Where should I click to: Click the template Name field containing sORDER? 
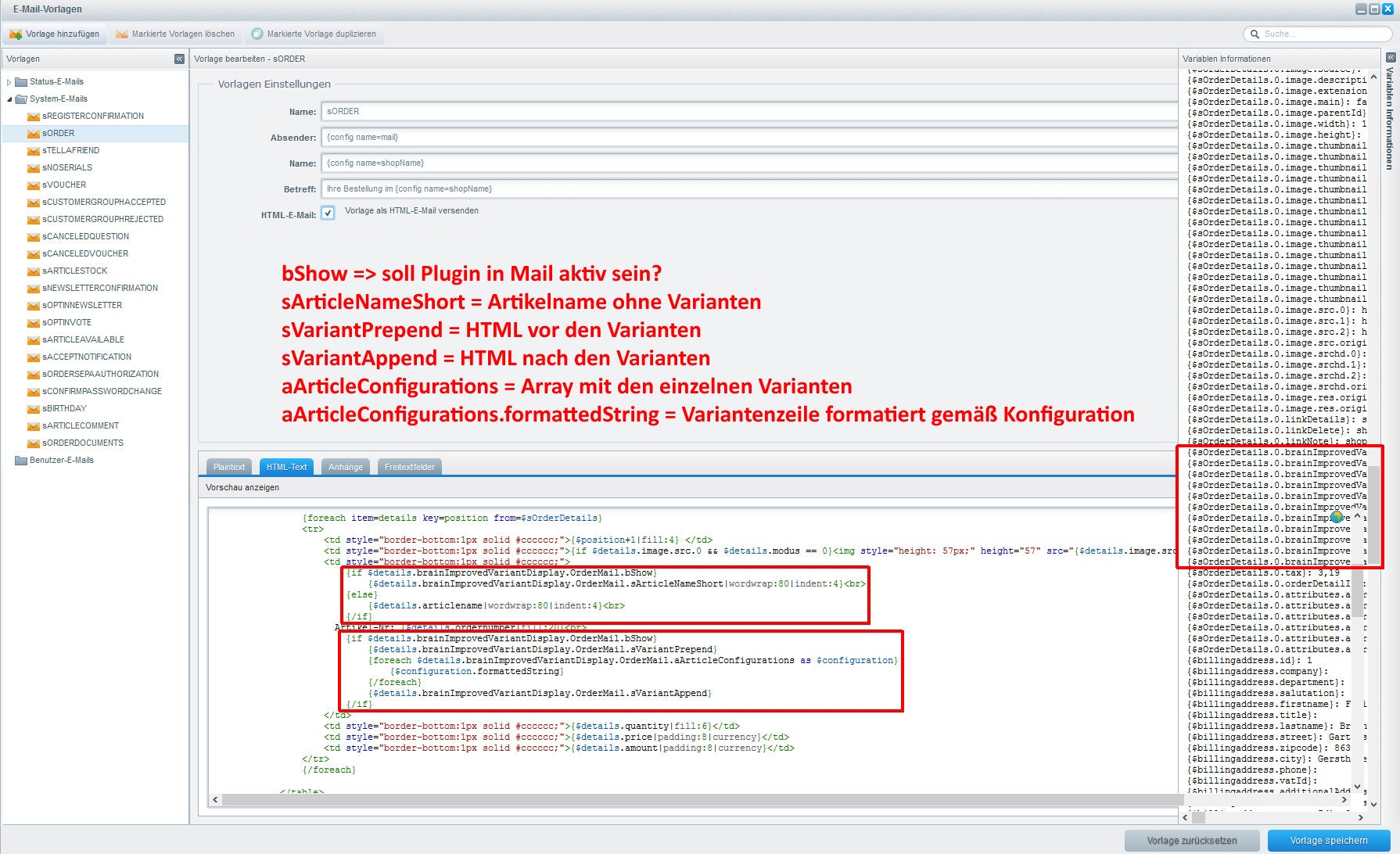749,111
